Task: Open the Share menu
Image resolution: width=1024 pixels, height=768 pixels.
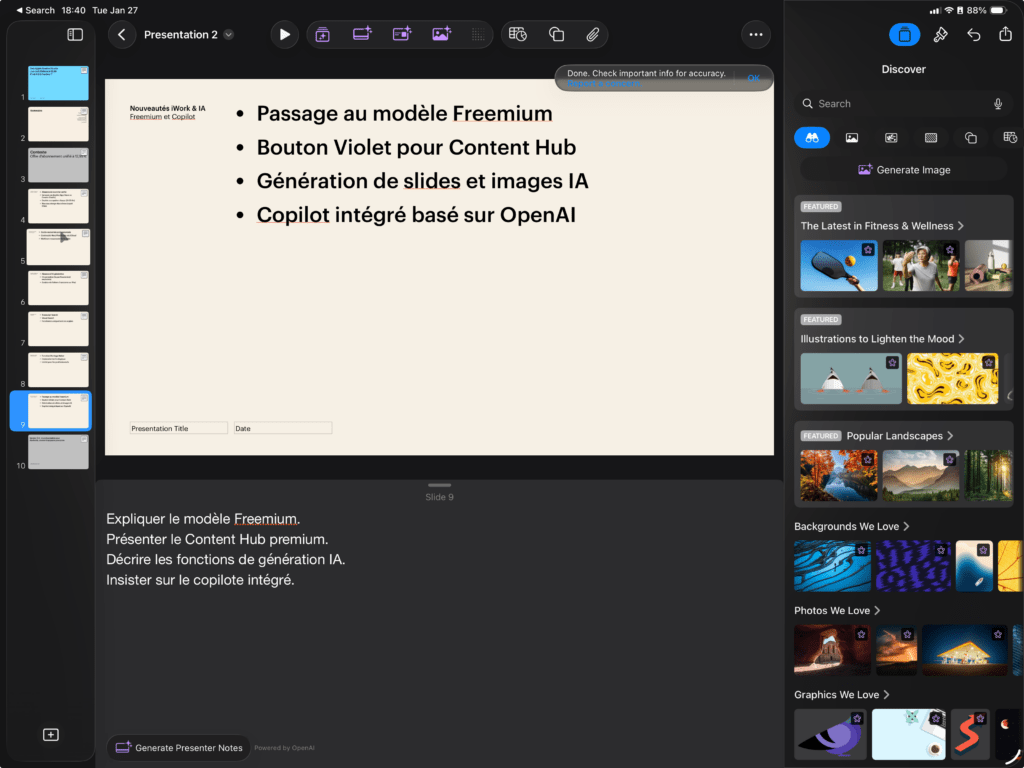Action: [x=1005, y=34]
